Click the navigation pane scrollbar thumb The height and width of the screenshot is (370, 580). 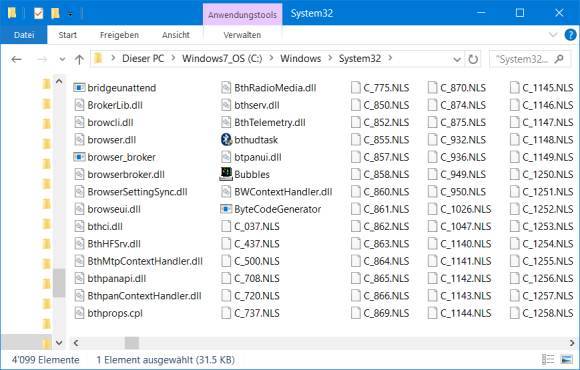coord(59,283)
